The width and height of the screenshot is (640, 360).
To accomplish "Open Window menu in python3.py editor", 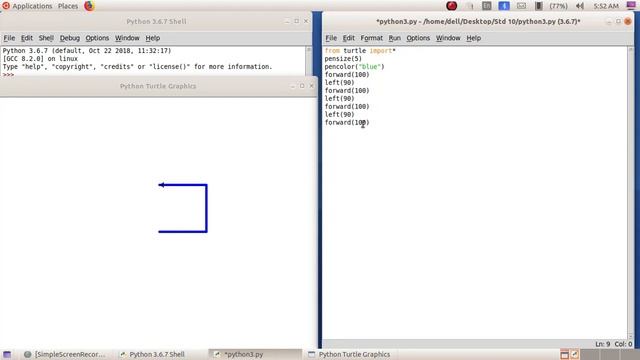I will 448,38.
